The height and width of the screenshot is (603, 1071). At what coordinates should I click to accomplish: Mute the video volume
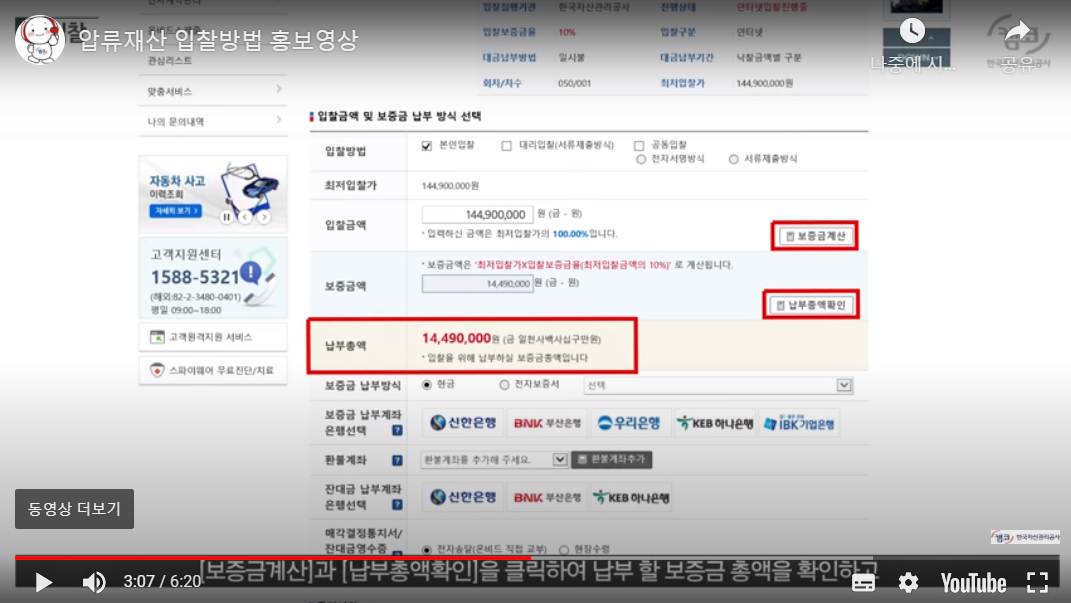(94, 582)
